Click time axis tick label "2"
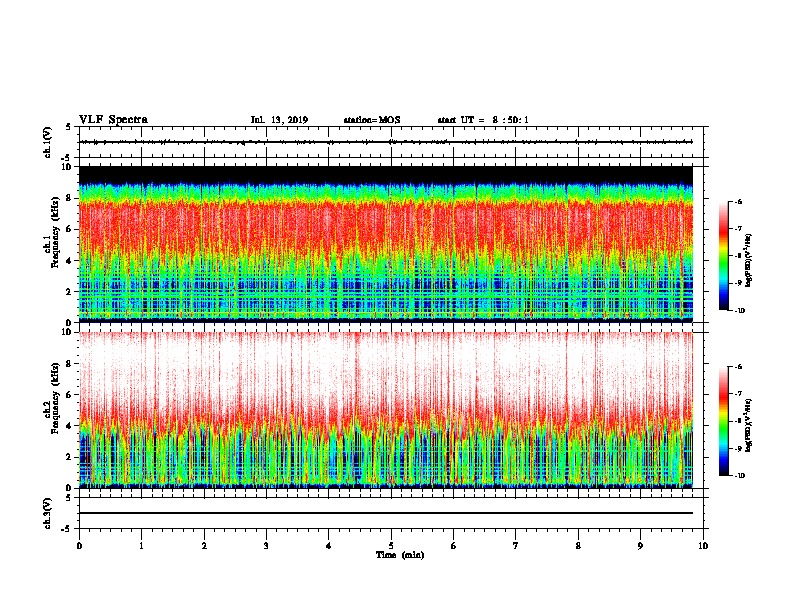The image size is (792, 612). click(204, 546)
